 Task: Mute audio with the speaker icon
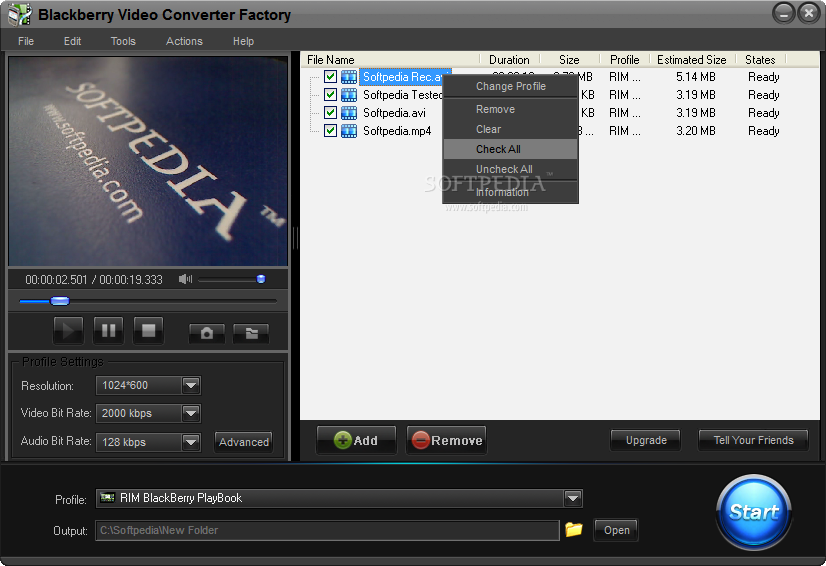pos(185,279)
